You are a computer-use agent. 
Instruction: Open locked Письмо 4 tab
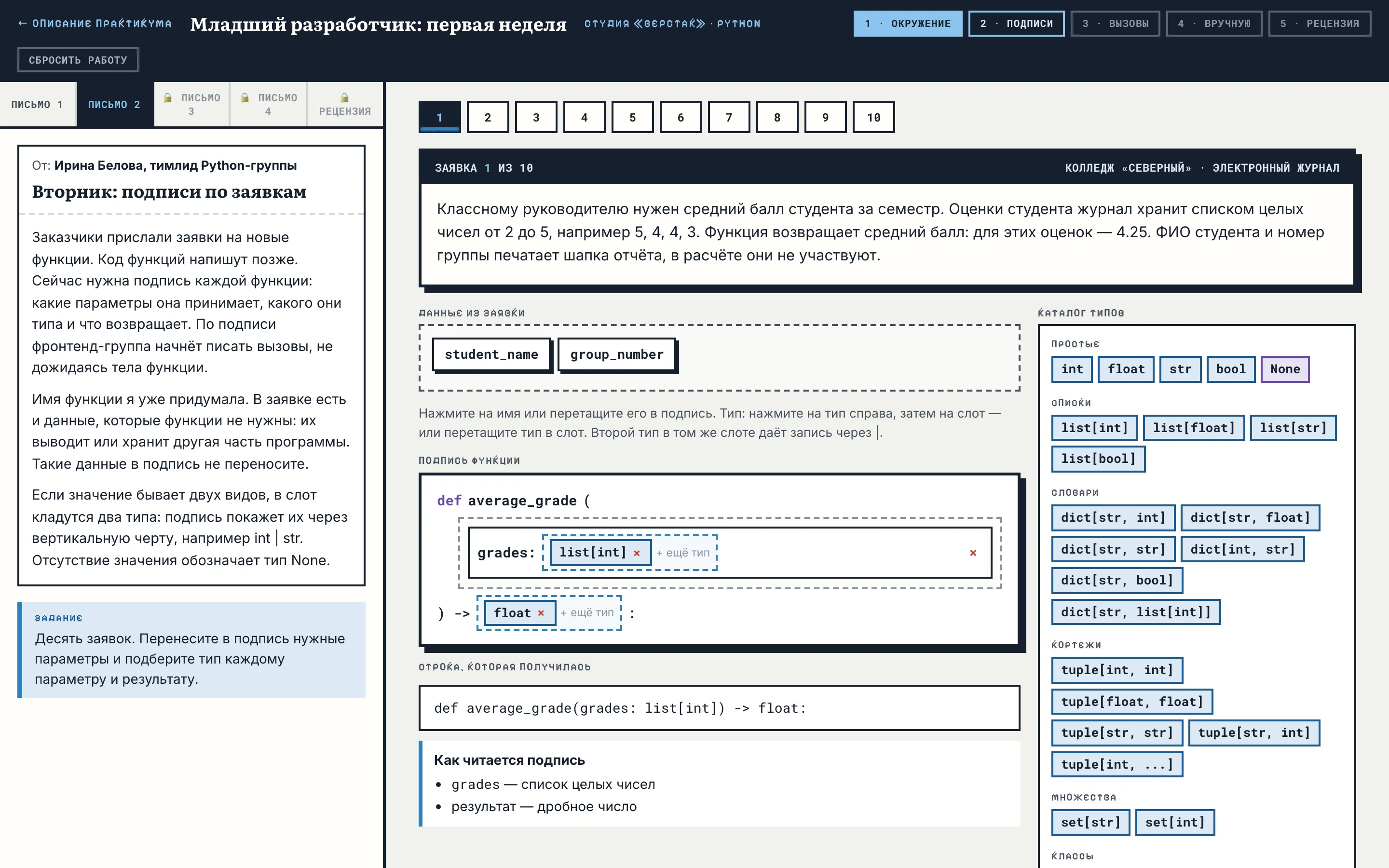coord(268,105)
